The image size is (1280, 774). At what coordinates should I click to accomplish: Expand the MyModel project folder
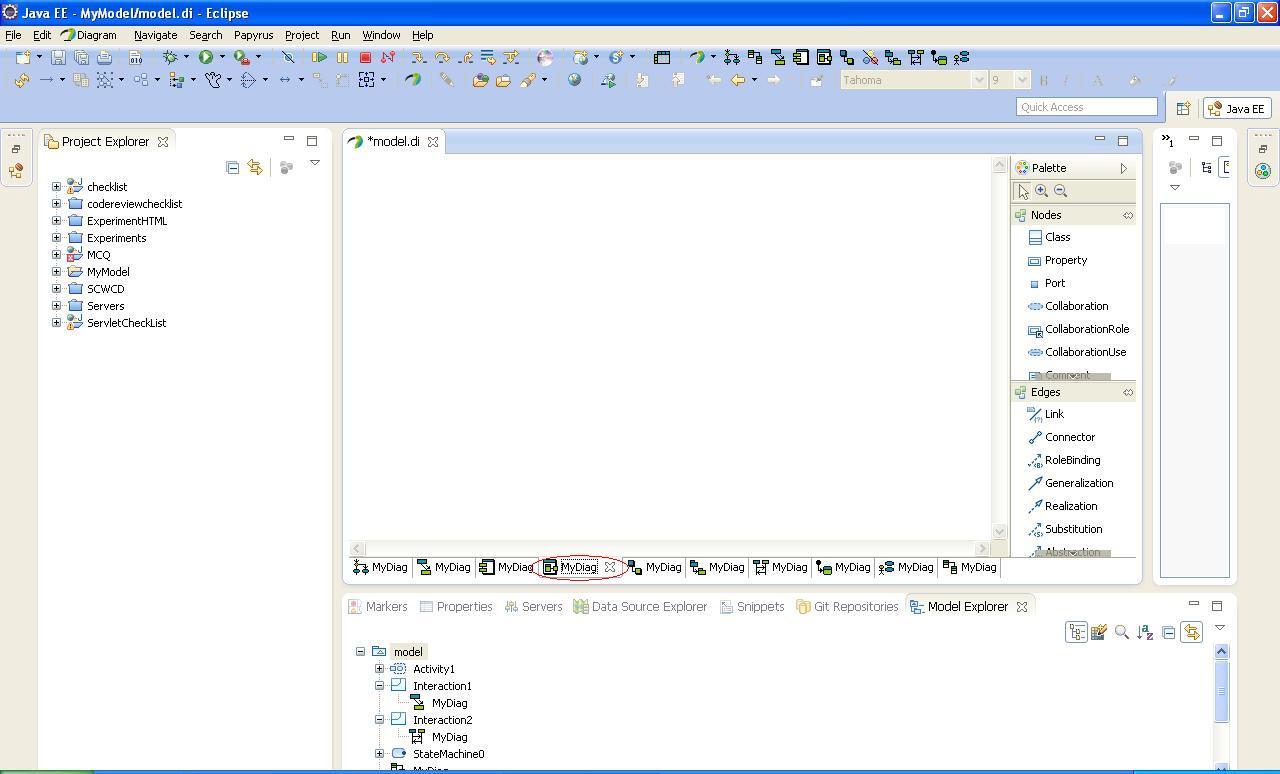click(x=57, y=271)
